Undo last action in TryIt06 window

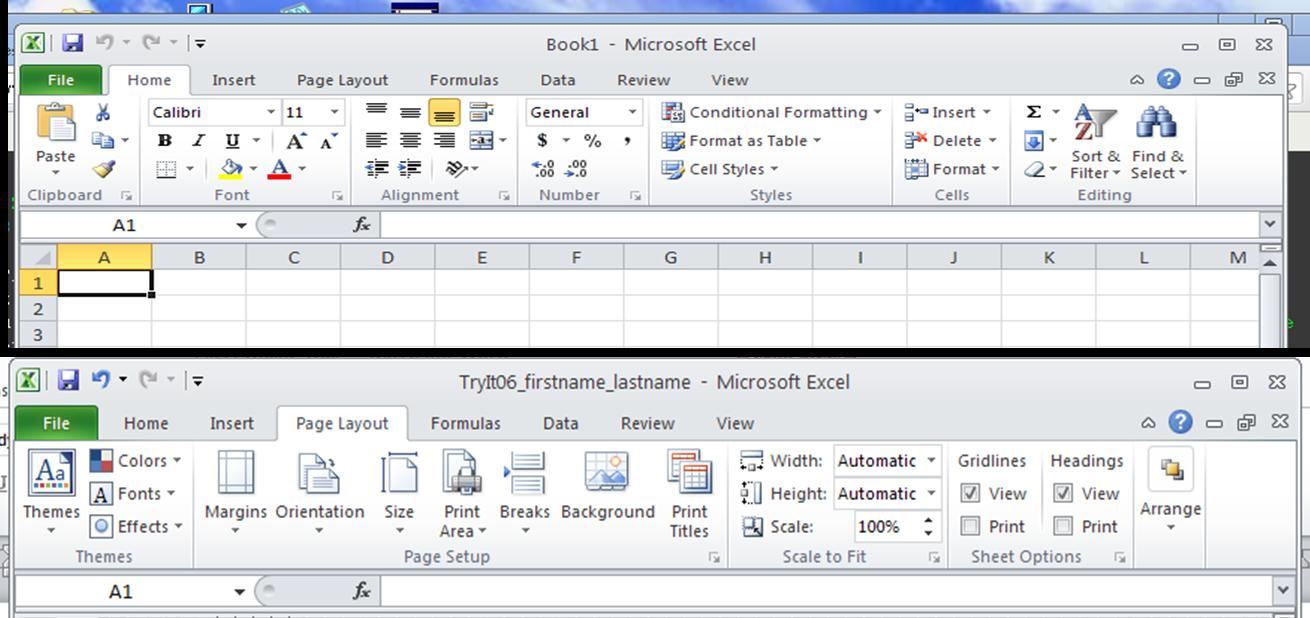pos(100,380)
